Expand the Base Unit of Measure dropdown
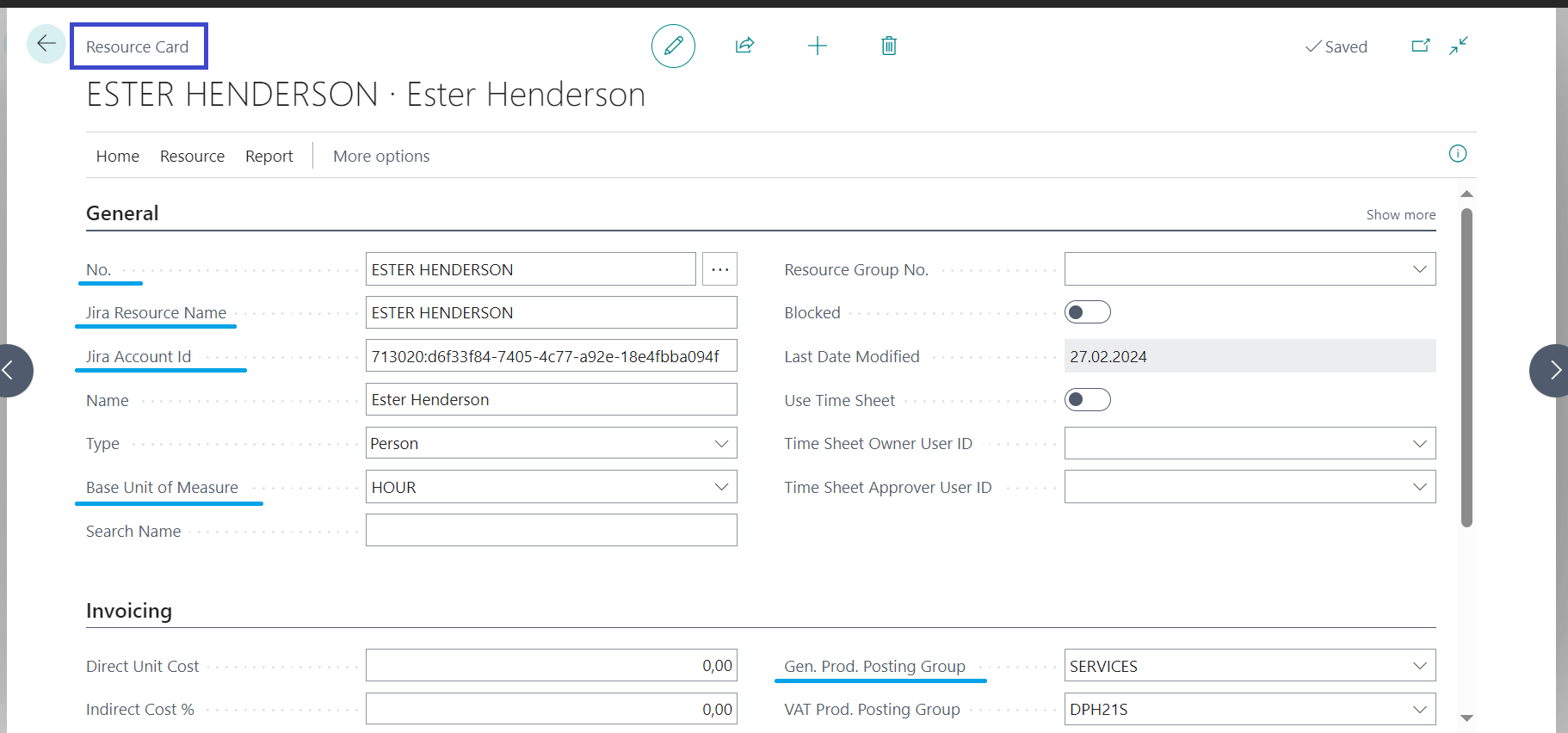This screenshot has width=1568, height=733. tap(720, 487)
